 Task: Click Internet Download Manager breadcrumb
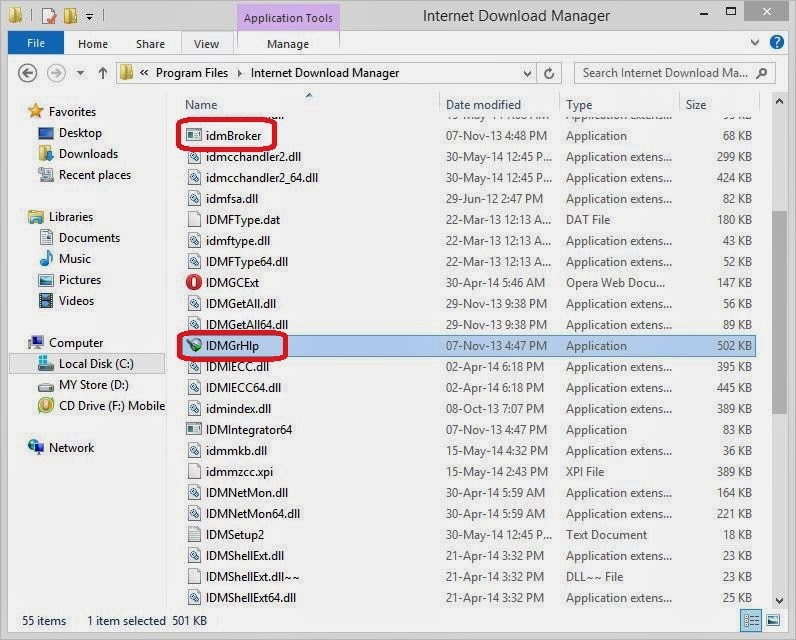[325, 73]
